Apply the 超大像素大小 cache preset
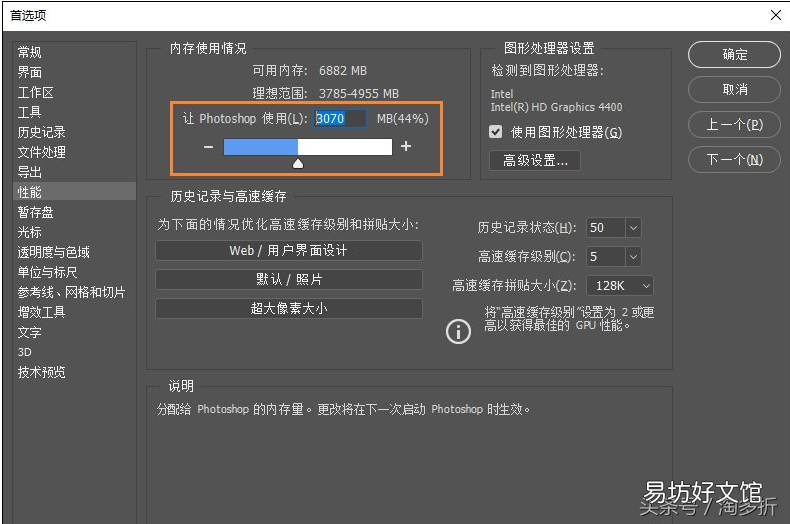The height and width of the screenshot is (524, 790). [x=289, y=308]
